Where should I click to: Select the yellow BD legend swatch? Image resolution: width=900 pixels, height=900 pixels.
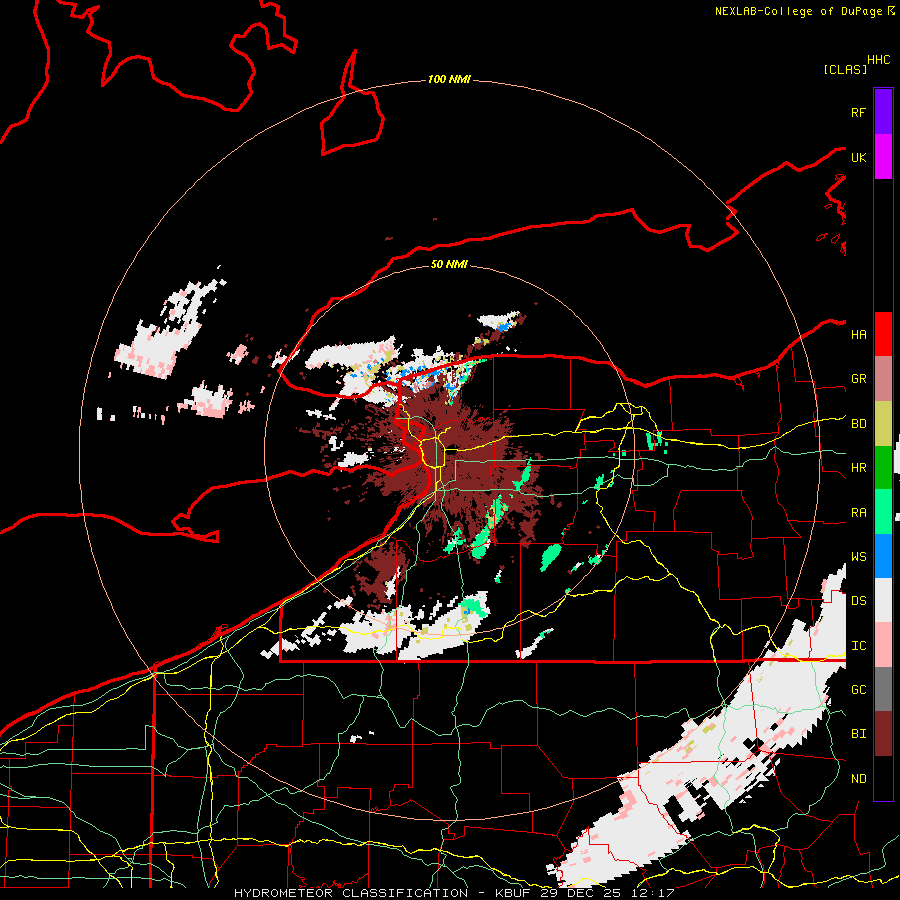tap(883, 423)
